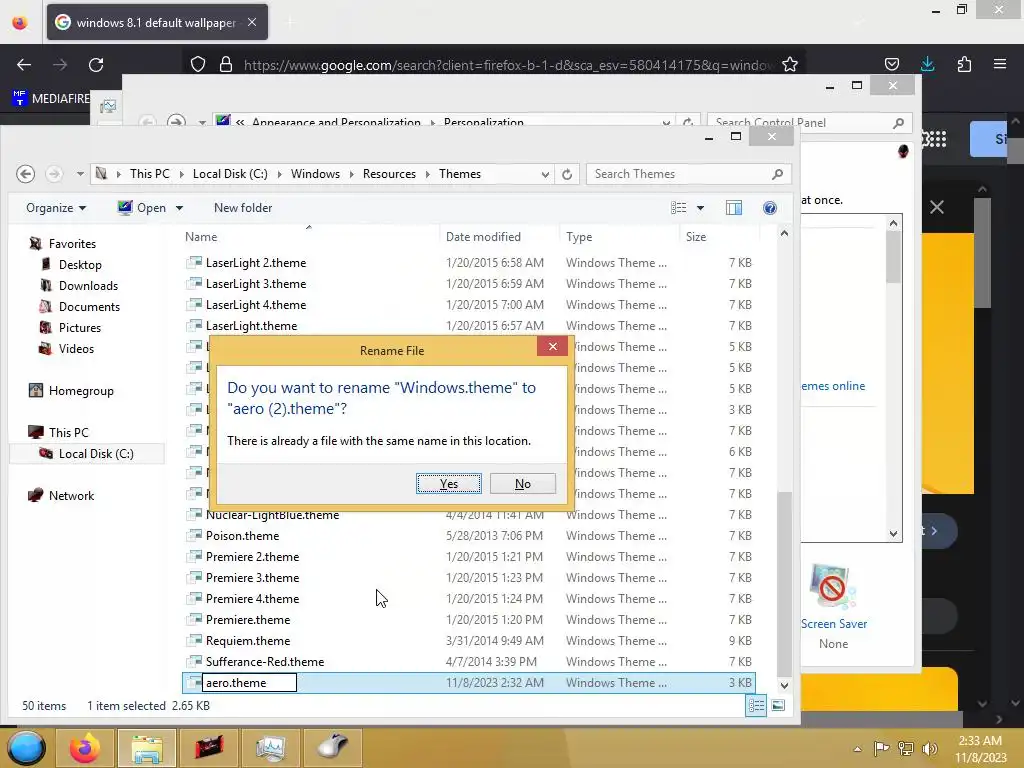The image size is (1024, 768).
Task: Close the Rename File dialog
Action: click(x=552, y=346)
